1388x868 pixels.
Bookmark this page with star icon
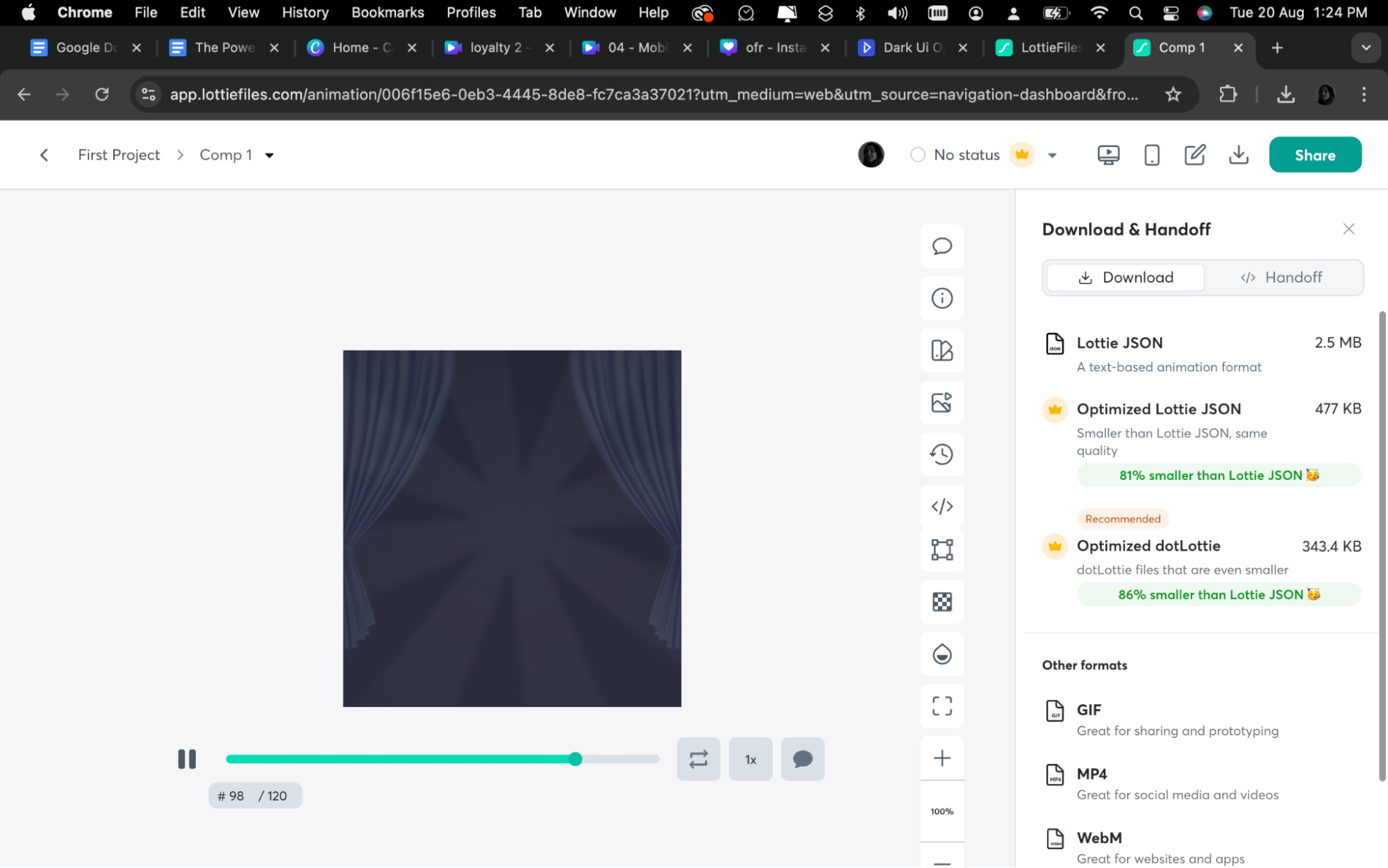[x=1173, y=94]
